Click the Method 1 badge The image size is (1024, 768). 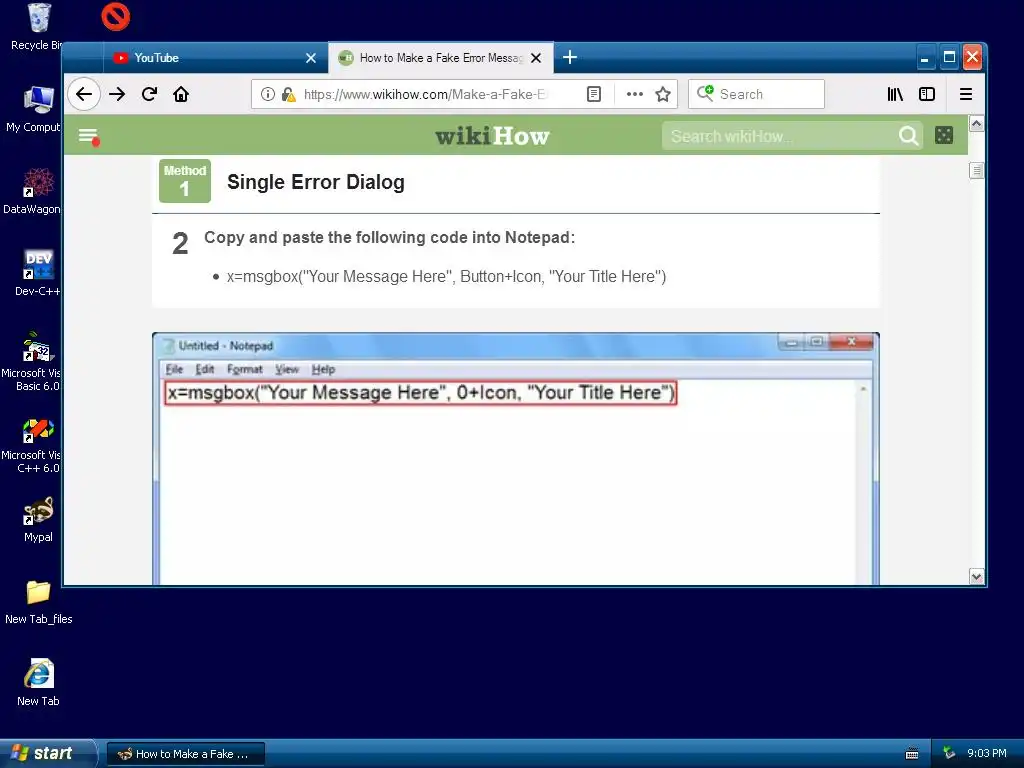pos(185,181)
